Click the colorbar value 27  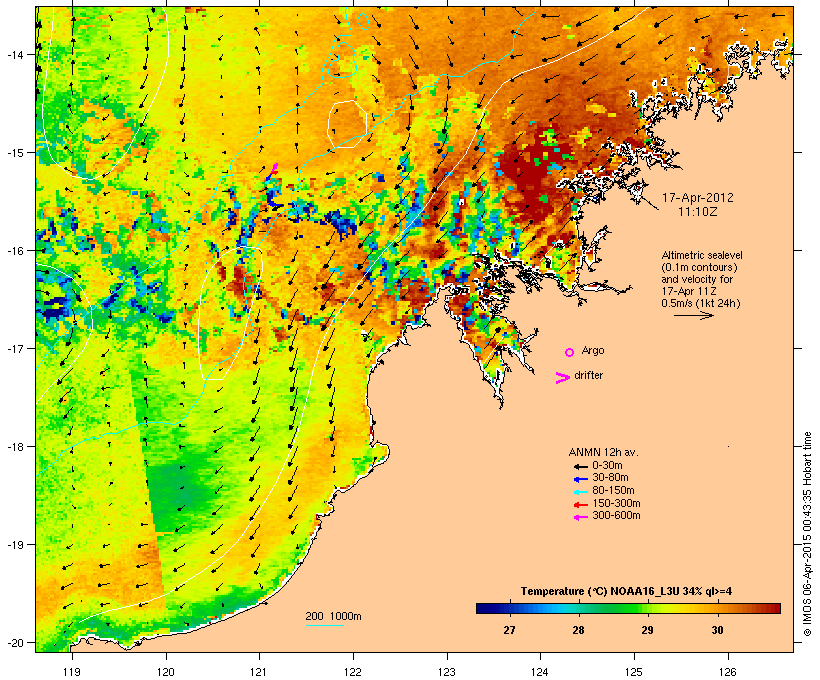(509, 630)
